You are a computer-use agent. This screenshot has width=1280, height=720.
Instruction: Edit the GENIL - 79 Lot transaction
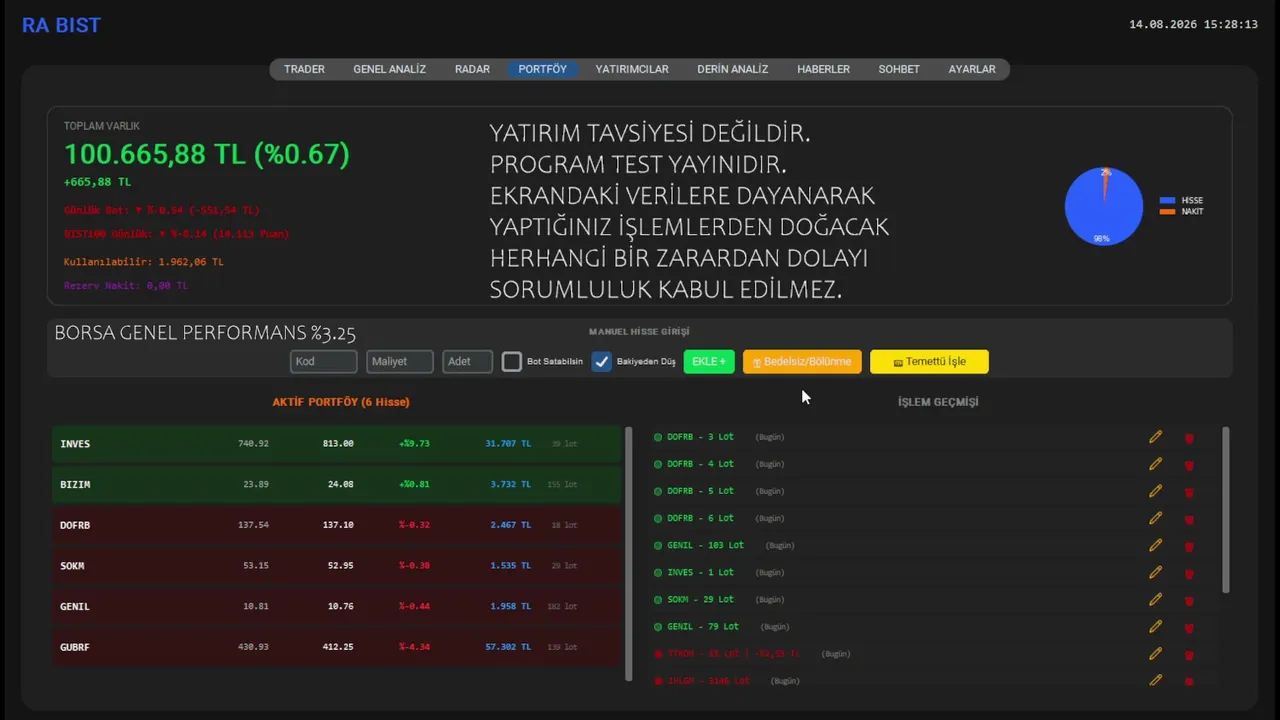tap(1155, 626)
